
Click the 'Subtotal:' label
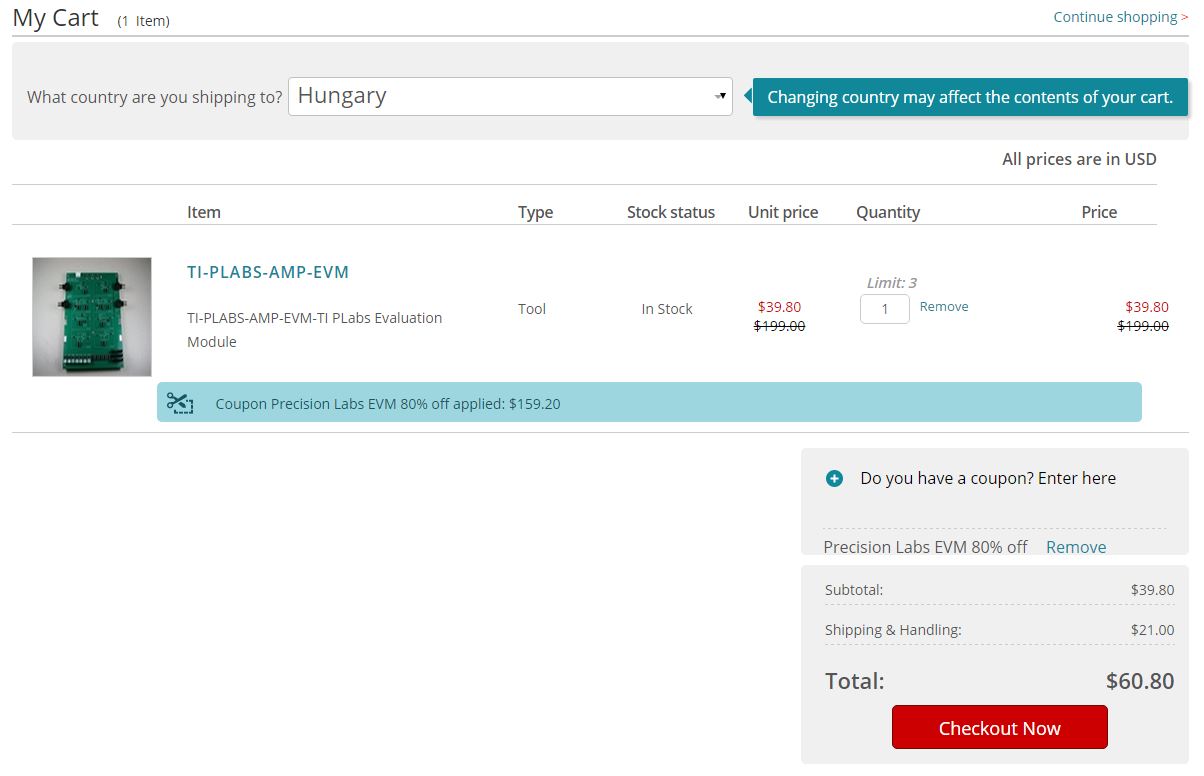tap(854, 590)
